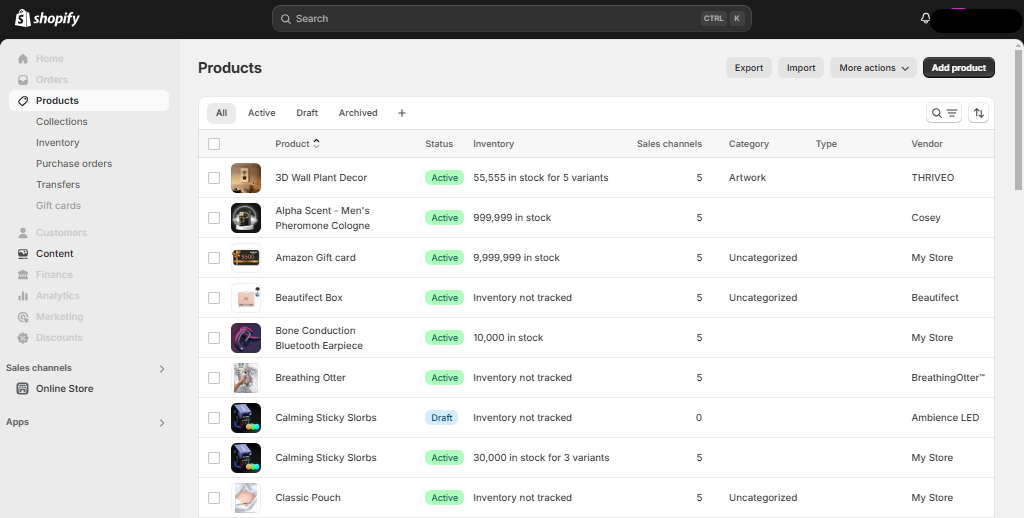
Task: Sort by the Product column header
Action: pos(297,144)
